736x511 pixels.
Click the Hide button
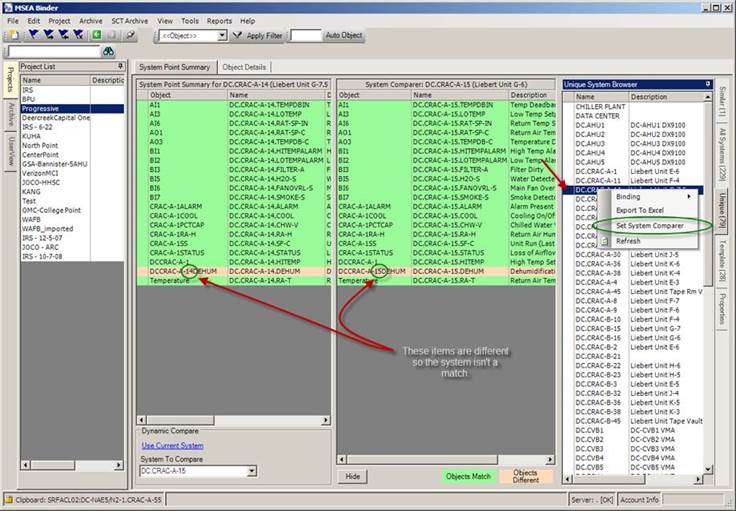(x=353, y=476)
